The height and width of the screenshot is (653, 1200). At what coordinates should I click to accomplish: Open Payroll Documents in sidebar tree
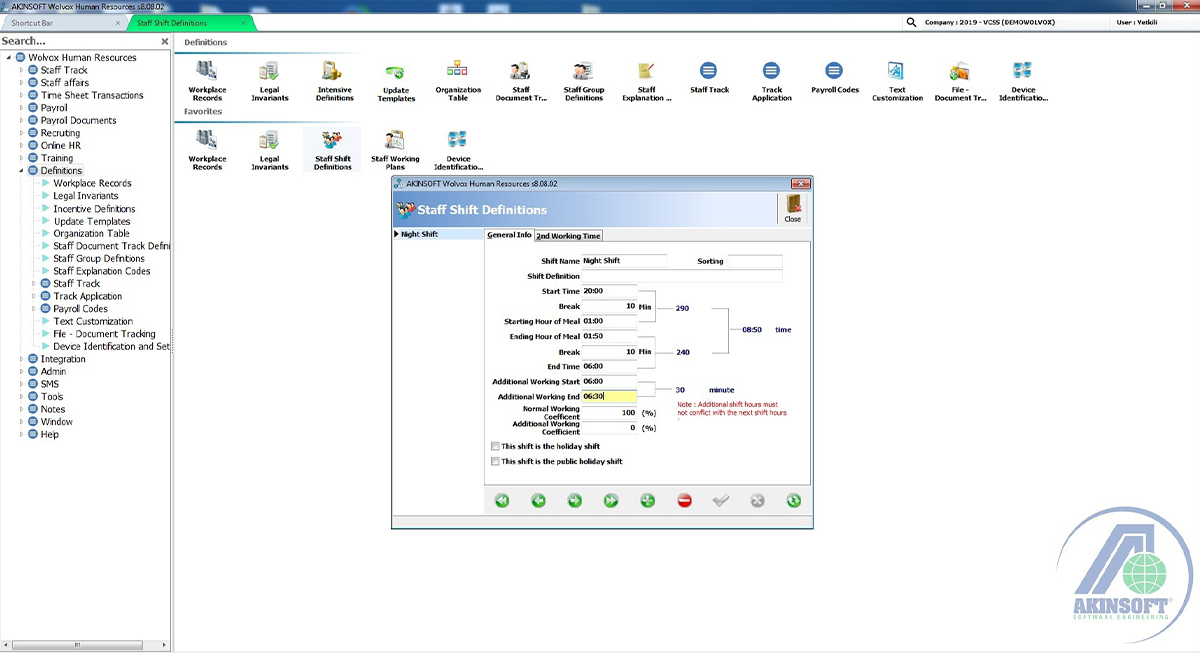coord(78,121)
